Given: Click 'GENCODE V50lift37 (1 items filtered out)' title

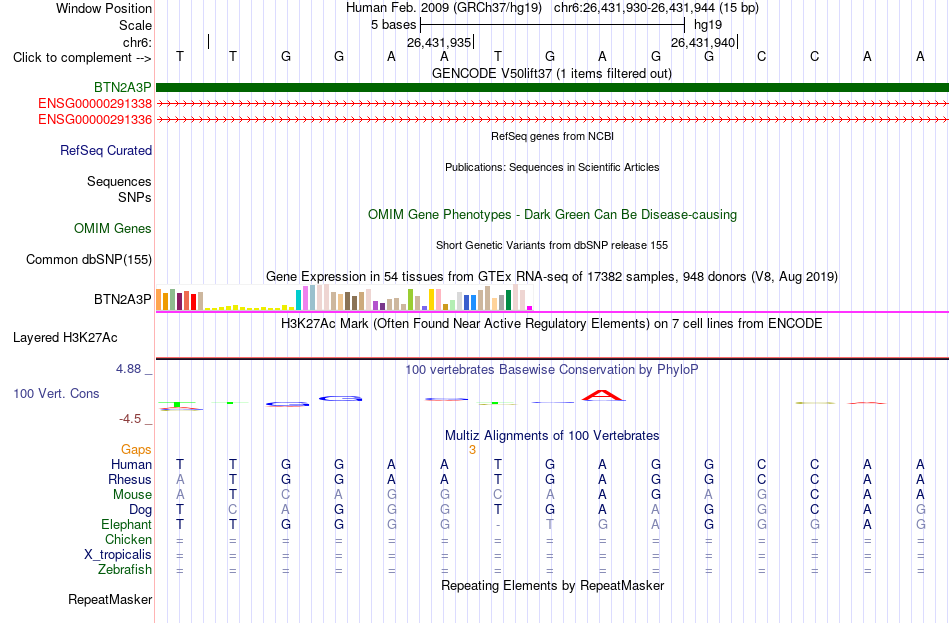Looking at the screenshot, I should [552, 73].
